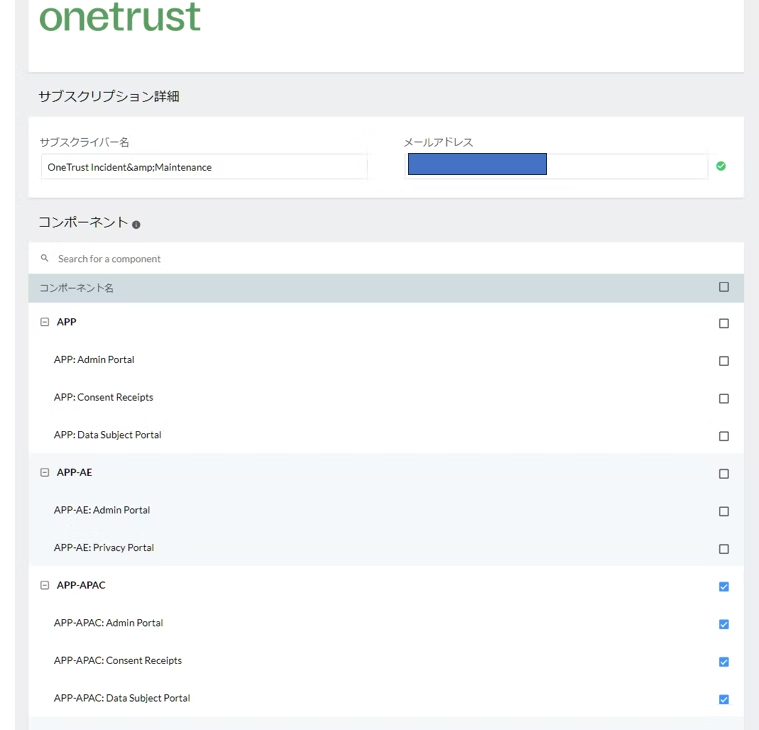The width and height of the screenshot is (759, 730).
Task: Enable the APP group checkbox
Action: coord(724,324)
